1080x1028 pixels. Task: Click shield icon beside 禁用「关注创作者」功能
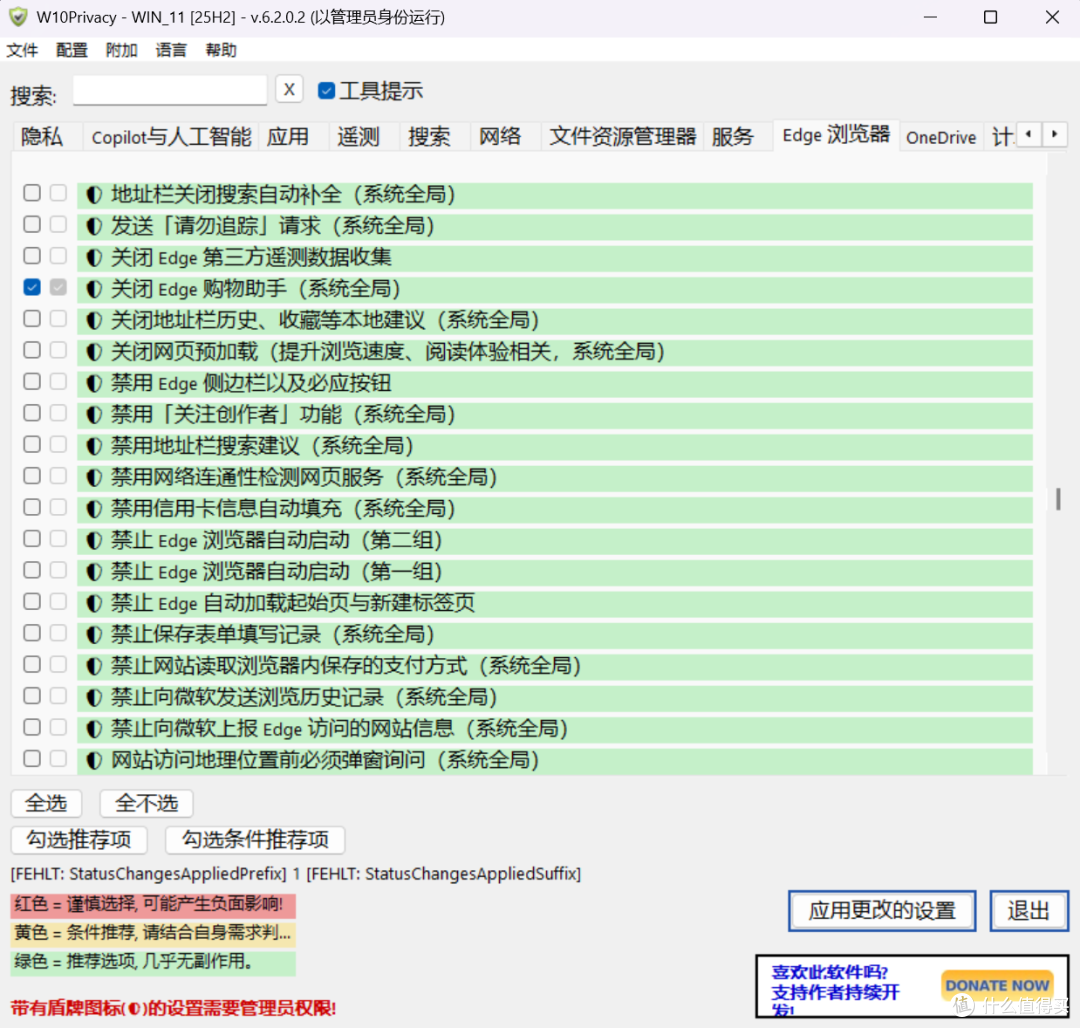94,415
